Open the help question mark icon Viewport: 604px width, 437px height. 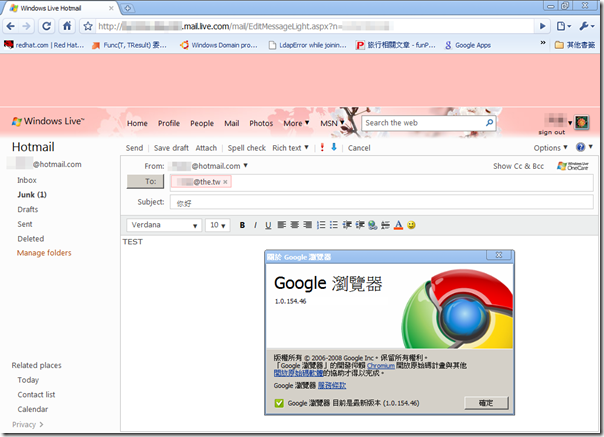point(580,147)
